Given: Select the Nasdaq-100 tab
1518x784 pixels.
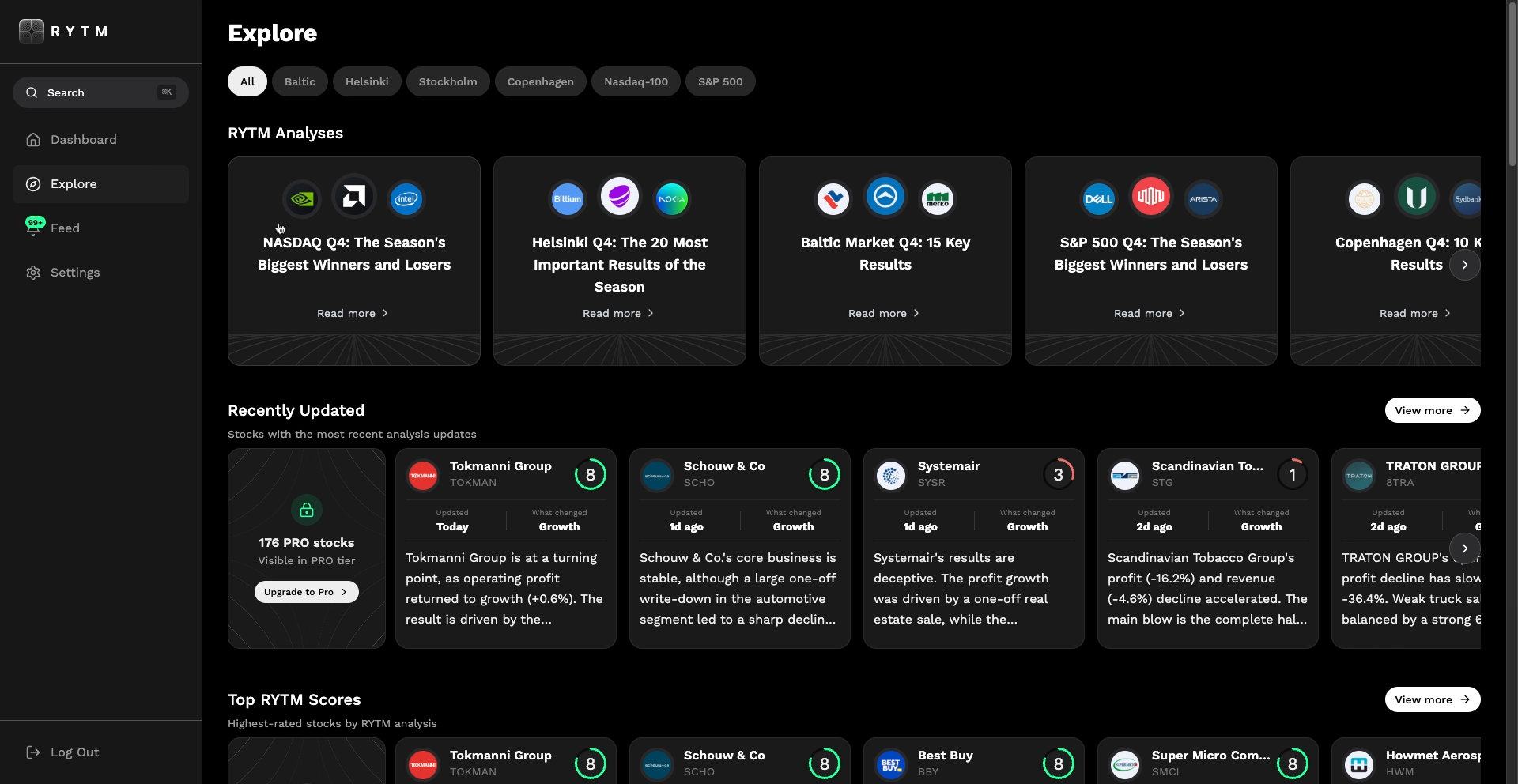Looking at the screenshot, I should tap(636, 81).
